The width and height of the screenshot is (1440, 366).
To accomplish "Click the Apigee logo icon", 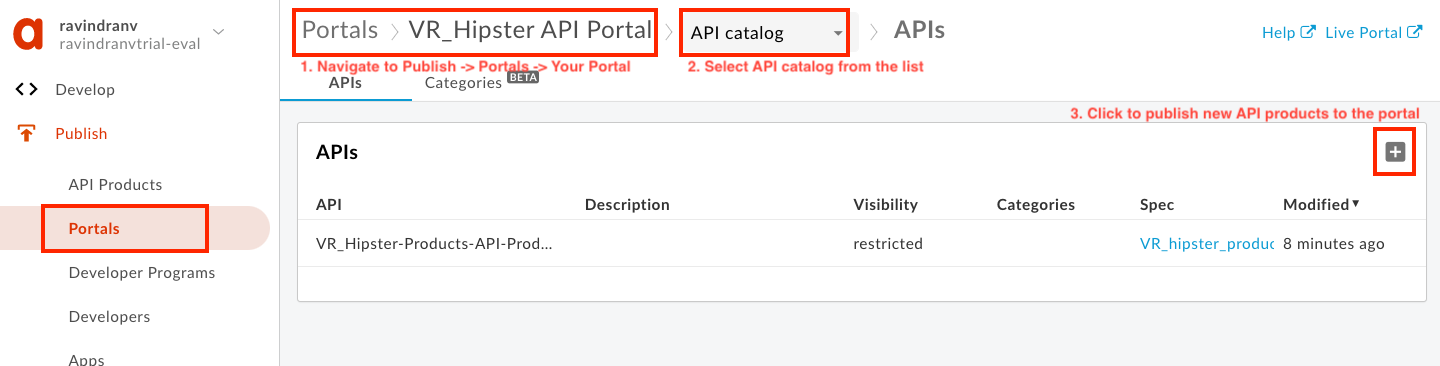I will (x=28, y=33).
